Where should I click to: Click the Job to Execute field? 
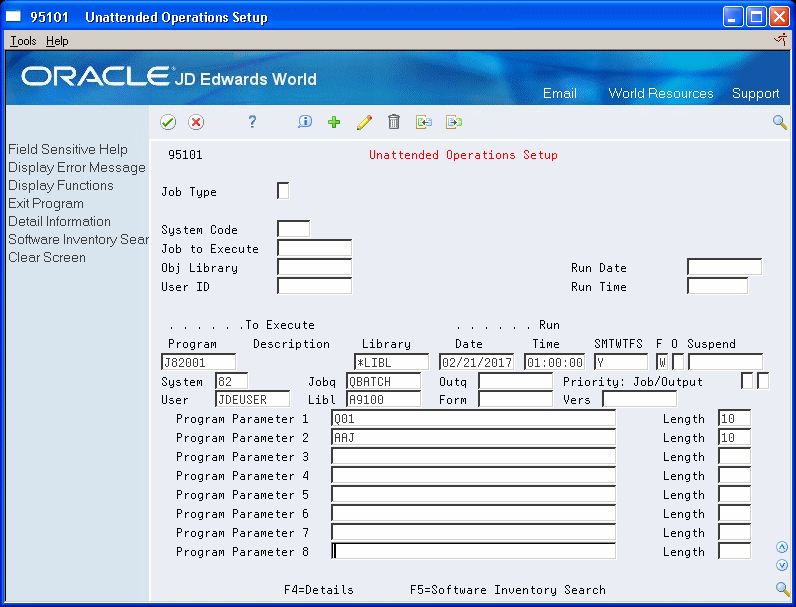coord(314,248)
